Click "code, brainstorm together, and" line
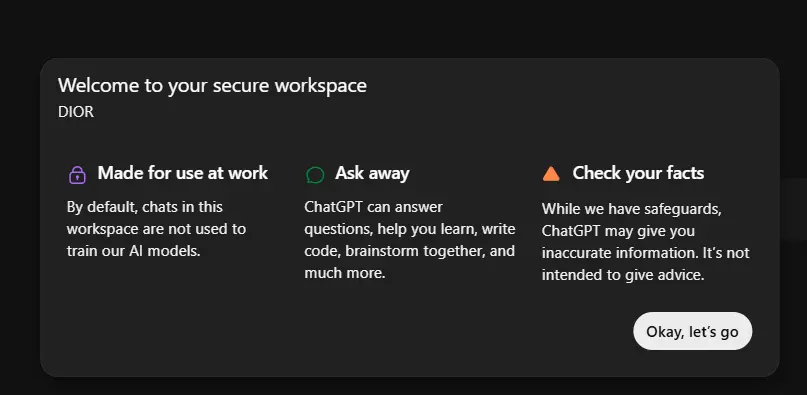Screen dimensions: 807x395 click(x=410, y=251)
